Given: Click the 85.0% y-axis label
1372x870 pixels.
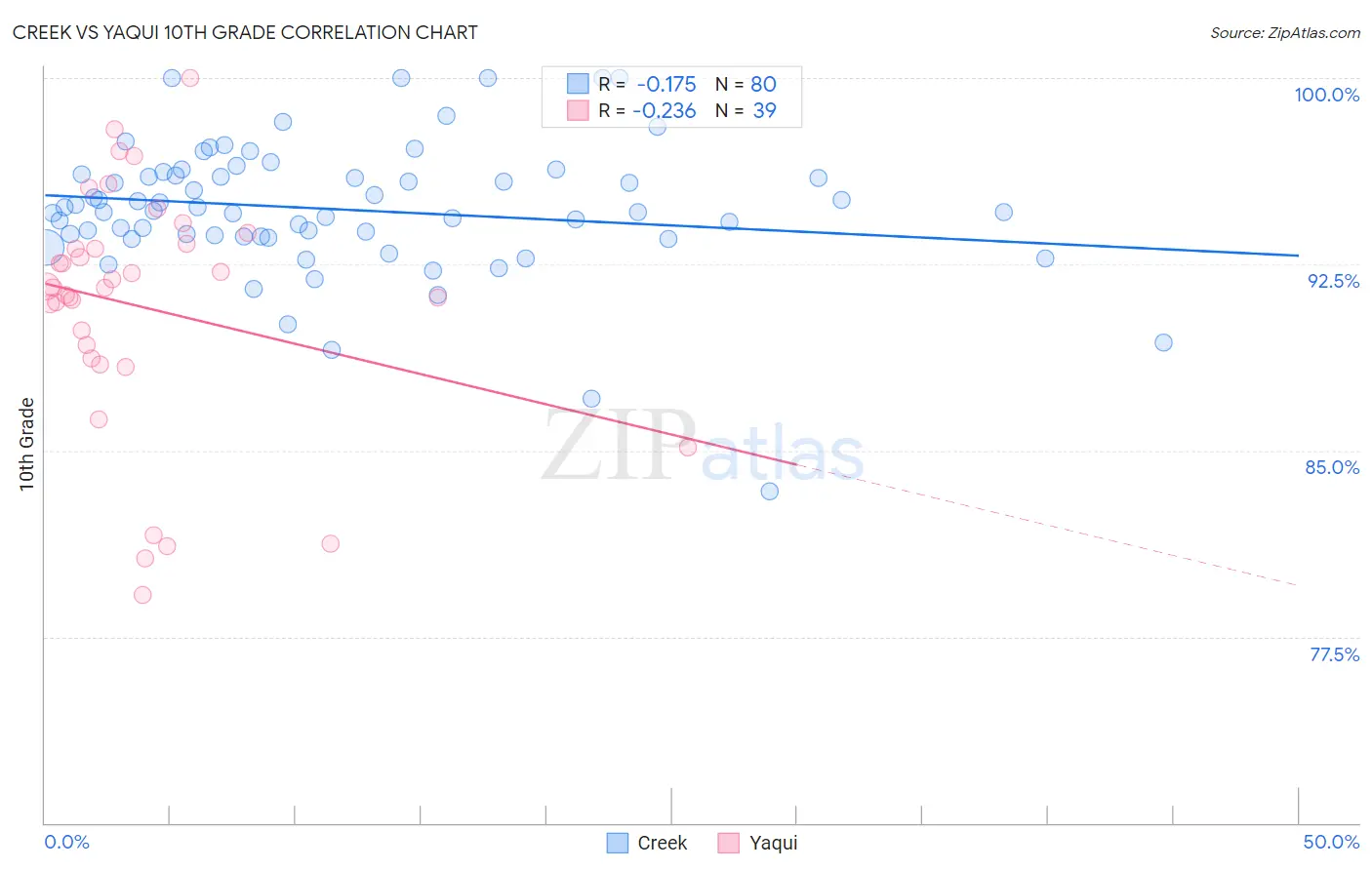Looking at the screenshot, I should 1332,467.
